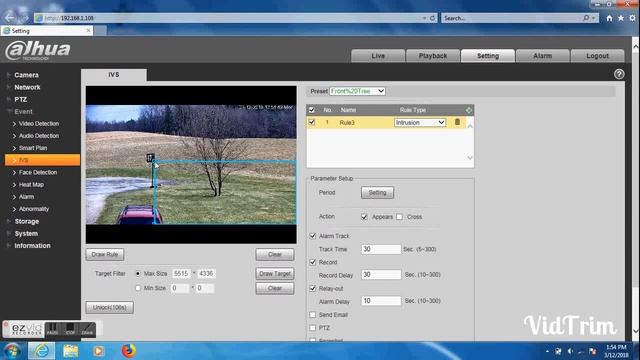Image resolution: width=640 pixels, height=360 pixels.
Task: Click the Track Time input field
Action: (x=381, y=249)
